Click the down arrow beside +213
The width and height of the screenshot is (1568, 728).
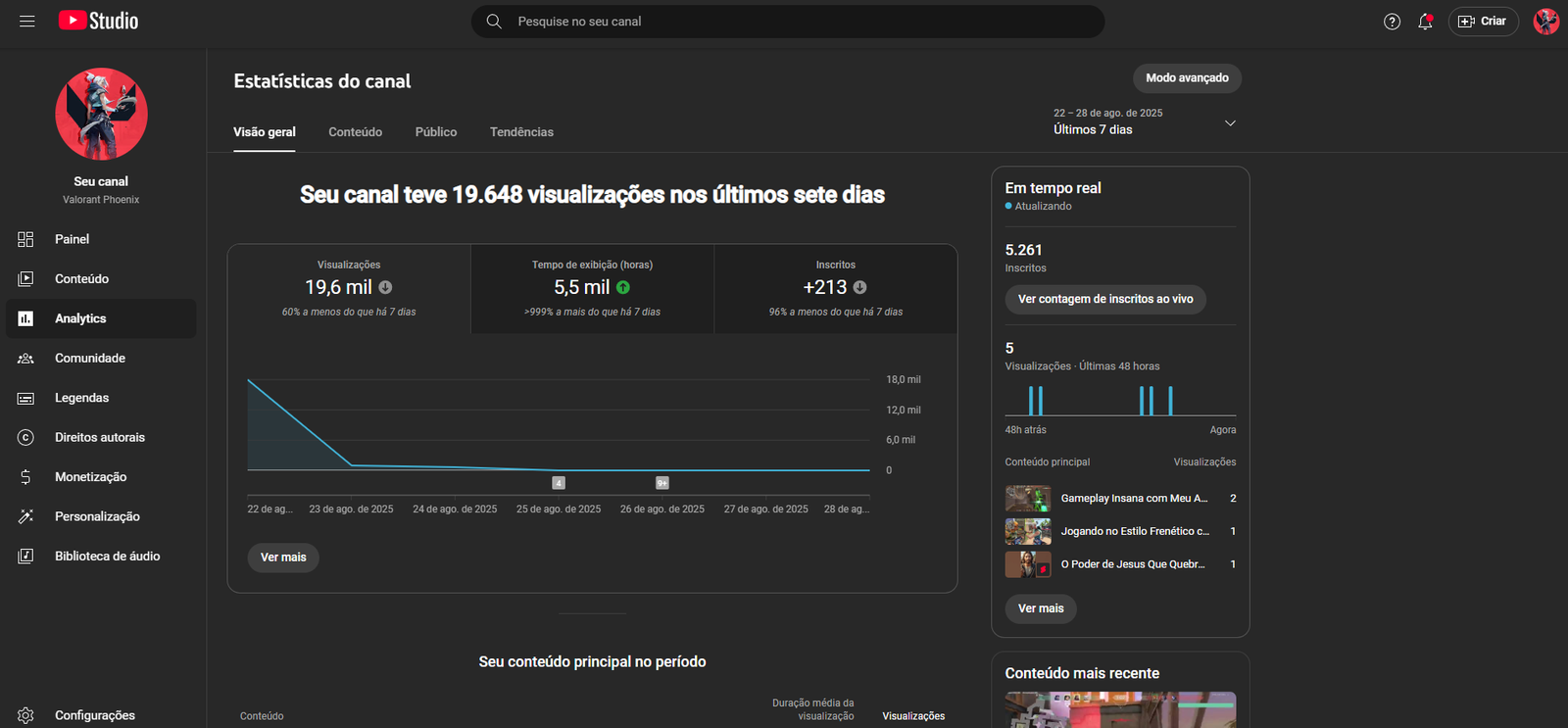(x=859, y=287)
